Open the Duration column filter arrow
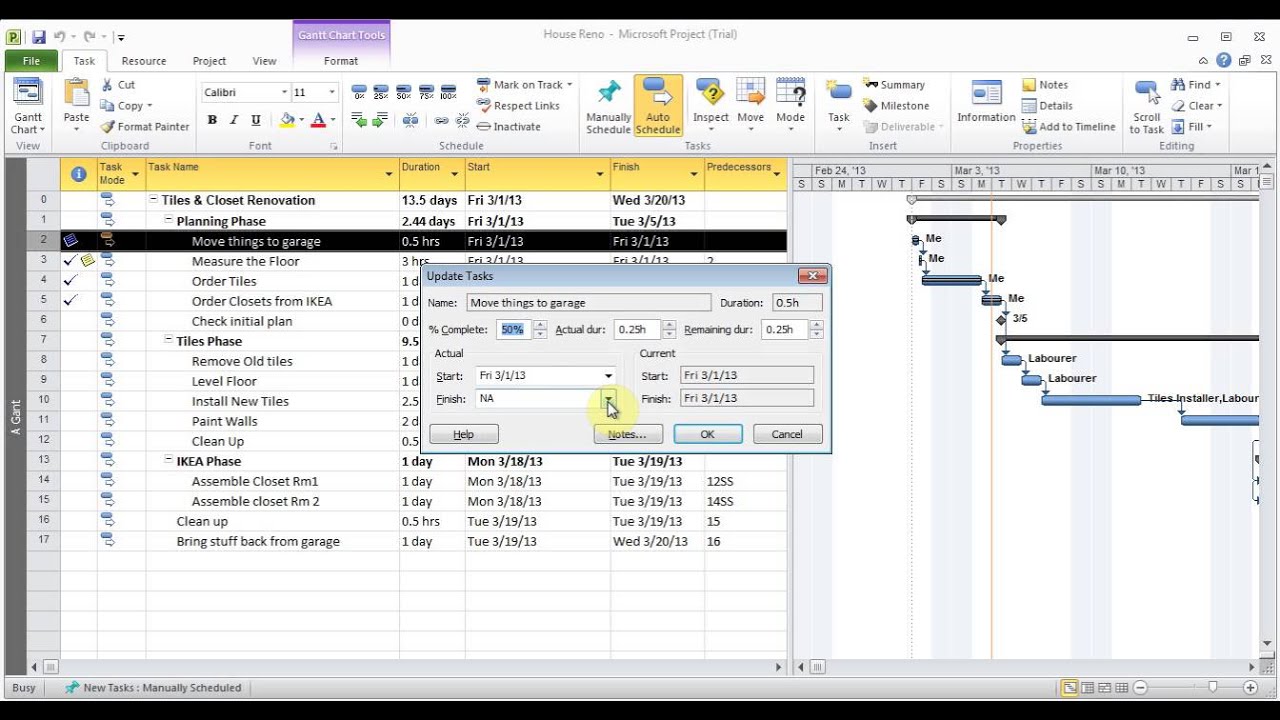1280x720 pixels. 455,174
